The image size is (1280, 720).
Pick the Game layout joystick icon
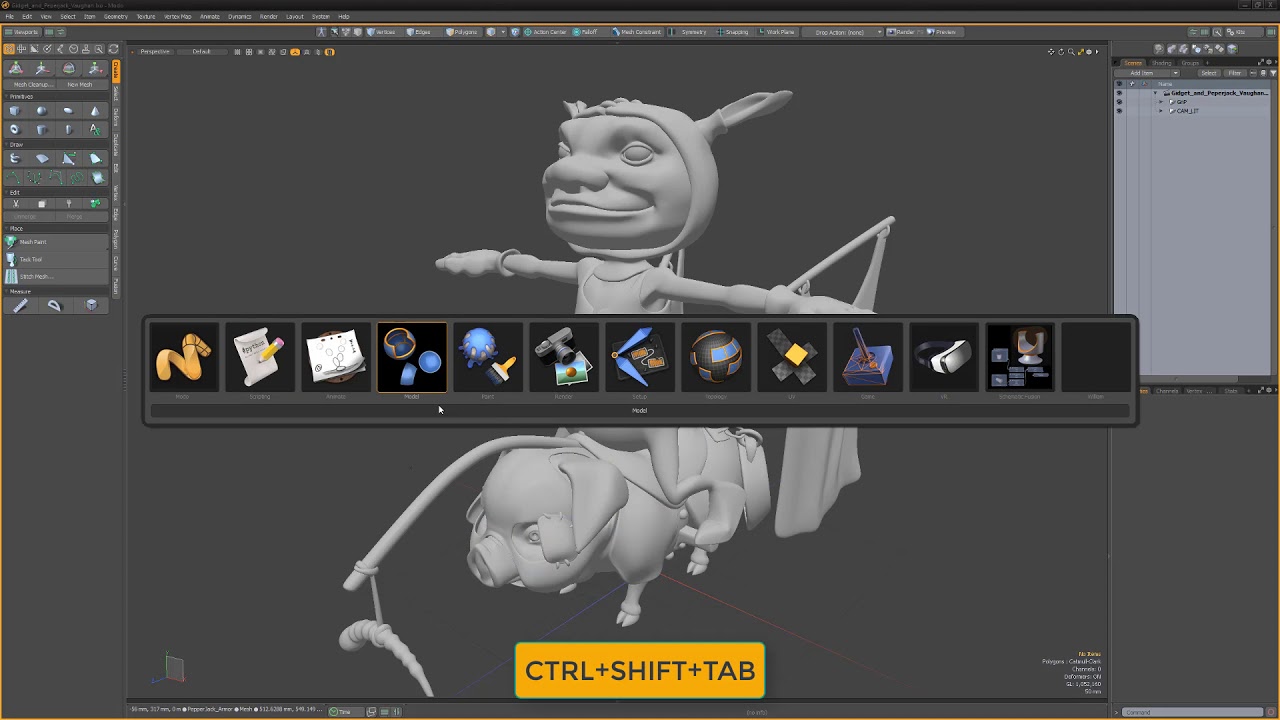[x=868, y=358]
